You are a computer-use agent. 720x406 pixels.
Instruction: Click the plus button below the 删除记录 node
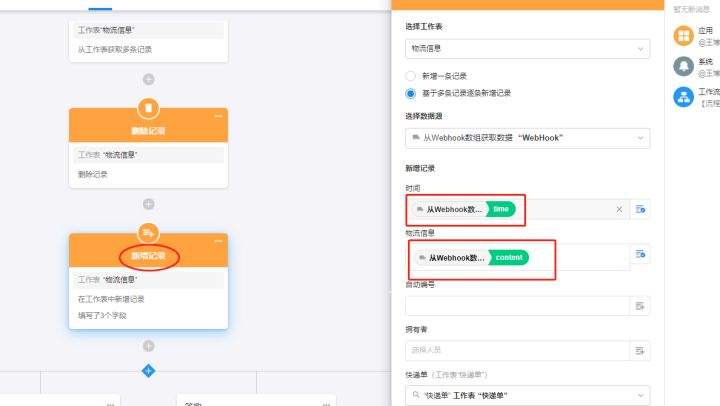pyautogui.click(x=148, y=204)
